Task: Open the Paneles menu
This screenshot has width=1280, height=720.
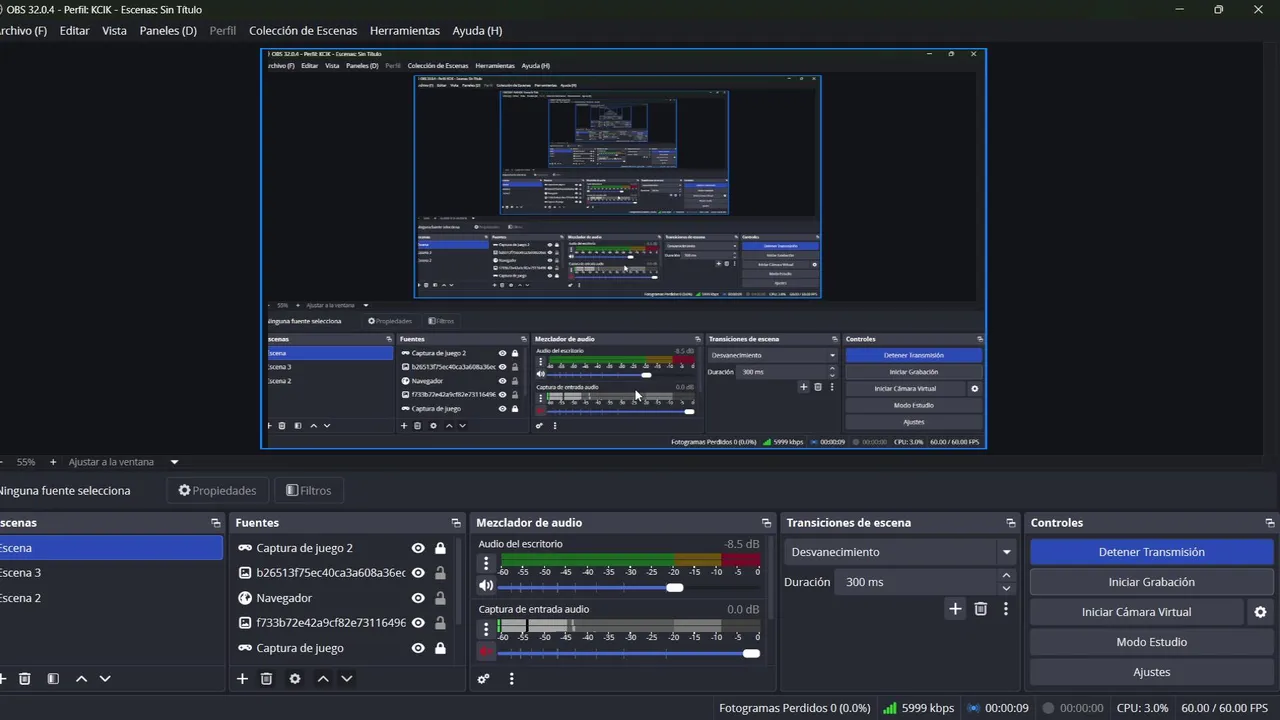Action: 168,31
